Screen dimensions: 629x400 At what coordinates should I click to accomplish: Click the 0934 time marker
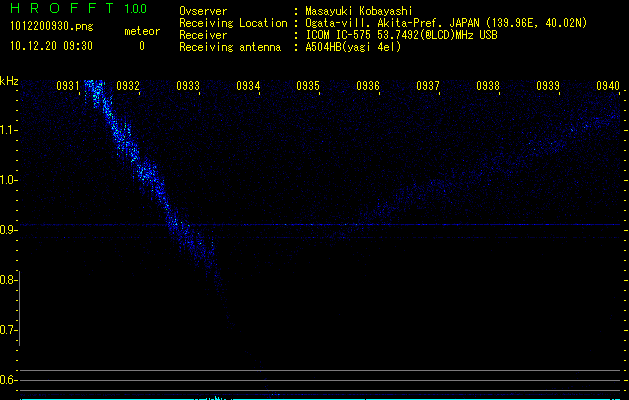[248, 86]
